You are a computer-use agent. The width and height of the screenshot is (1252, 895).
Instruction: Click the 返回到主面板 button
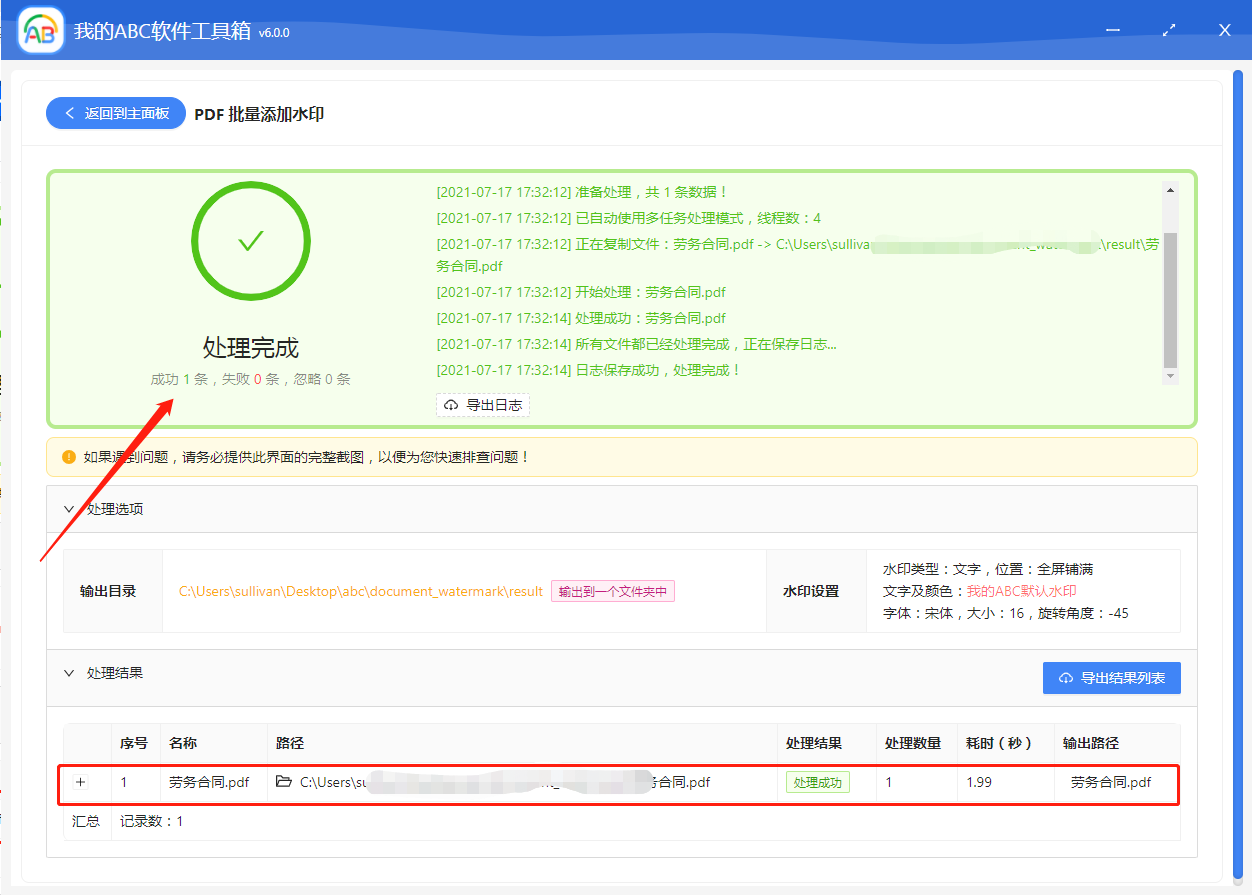click(115, 113)
